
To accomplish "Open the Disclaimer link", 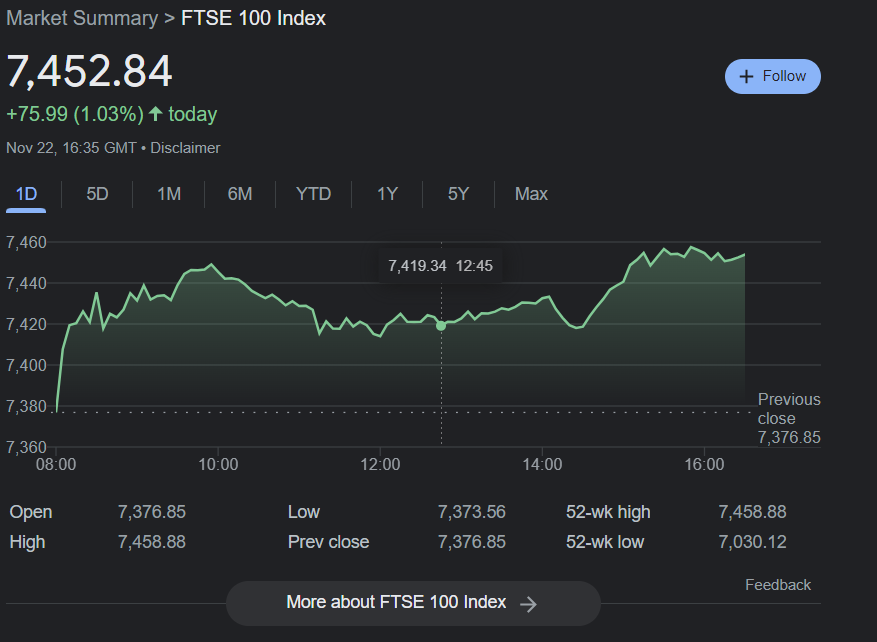I will tap(185, 148).
